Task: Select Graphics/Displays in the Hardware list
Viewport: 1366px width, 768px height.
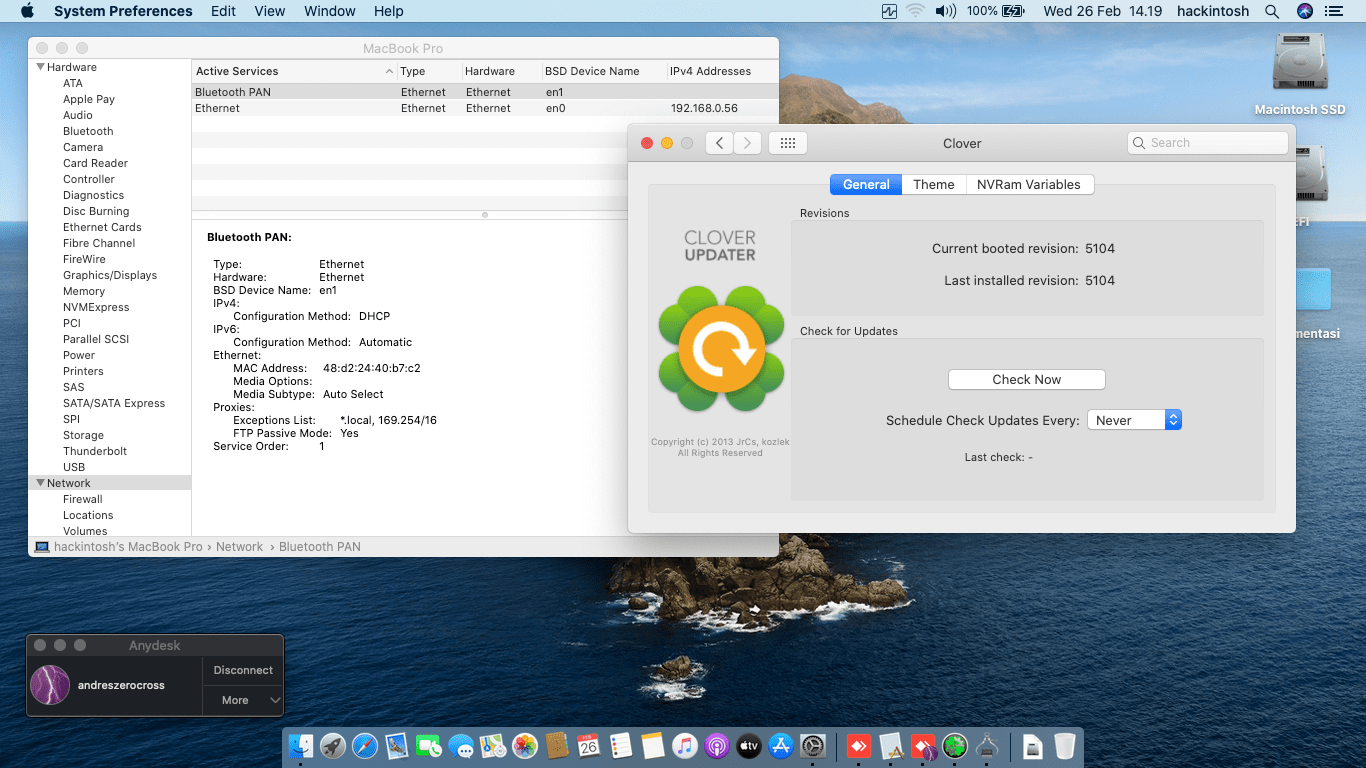Action: [x=110, y=275]
